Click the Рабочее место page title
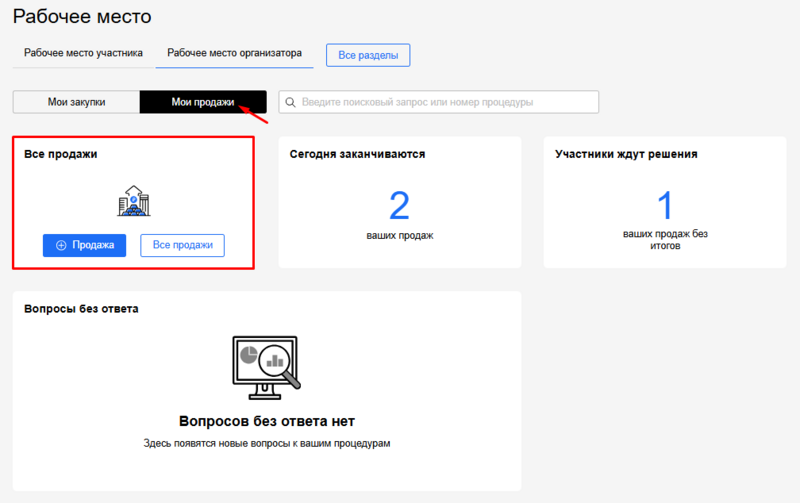This screenshot has width=800, height=503. (82, 17)
